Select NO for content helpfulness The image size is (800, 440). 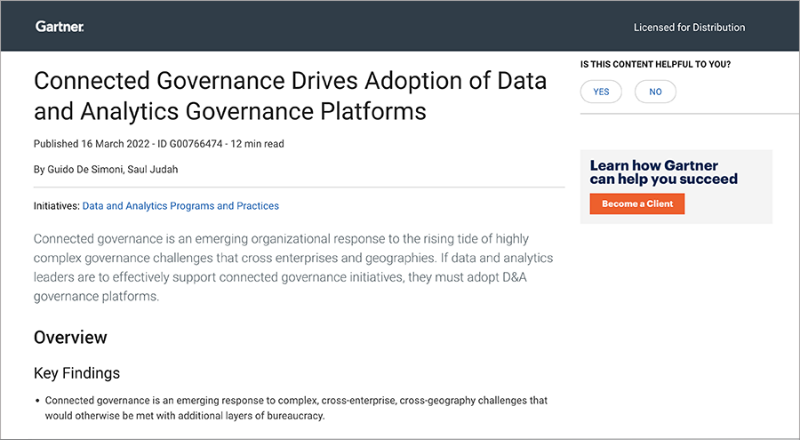[x=655, y=92]
